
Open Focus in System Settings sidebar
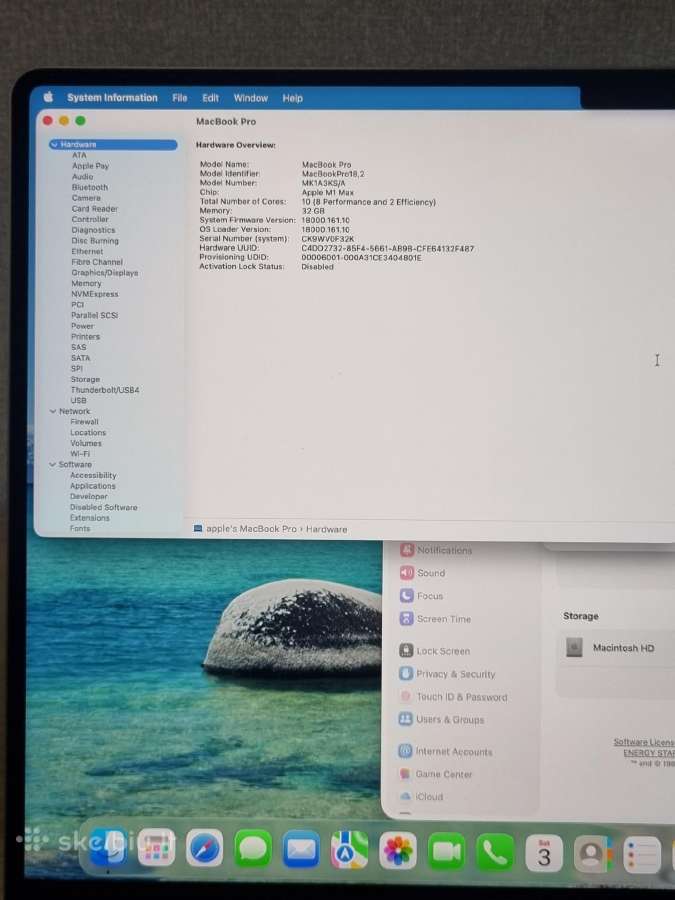pyautogui.click(x=421, y=596)
